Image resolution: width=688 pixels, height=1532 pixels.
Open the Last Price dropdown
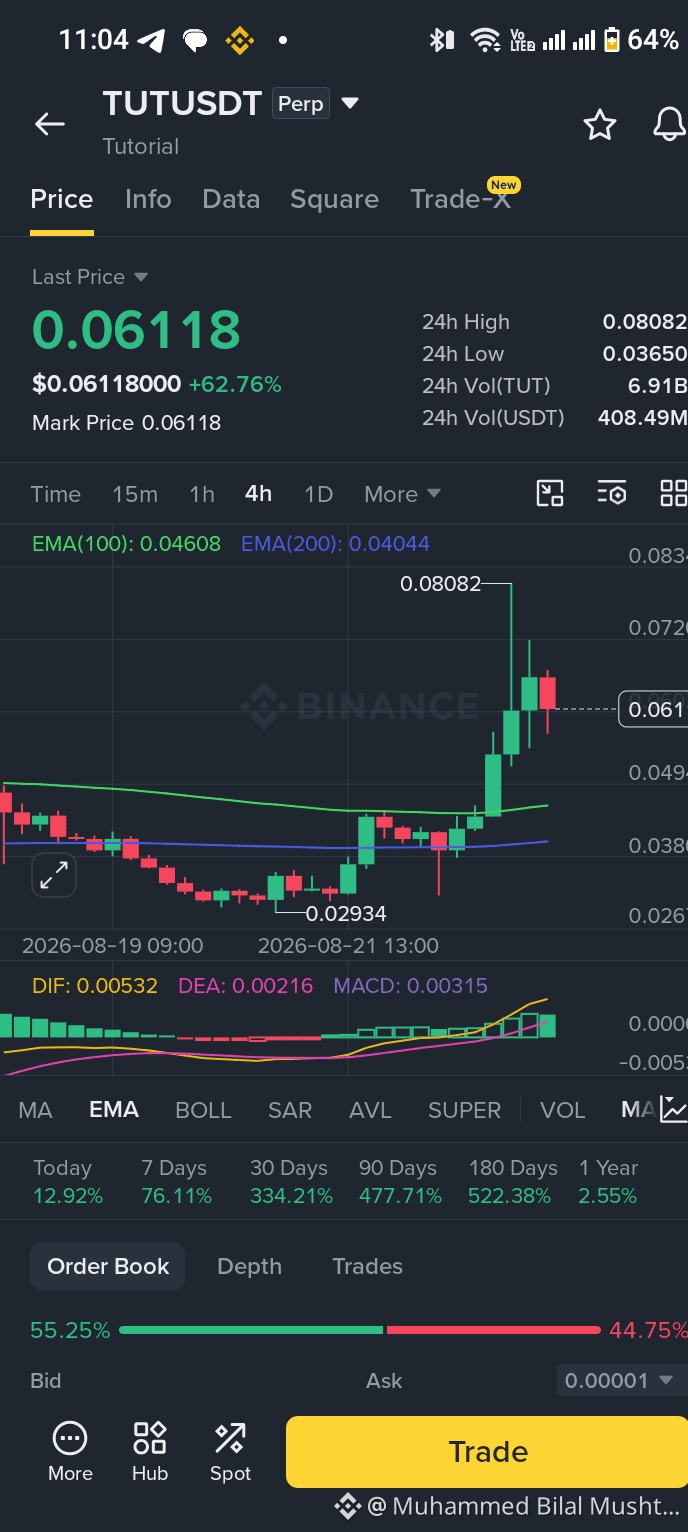coord(90,277)
